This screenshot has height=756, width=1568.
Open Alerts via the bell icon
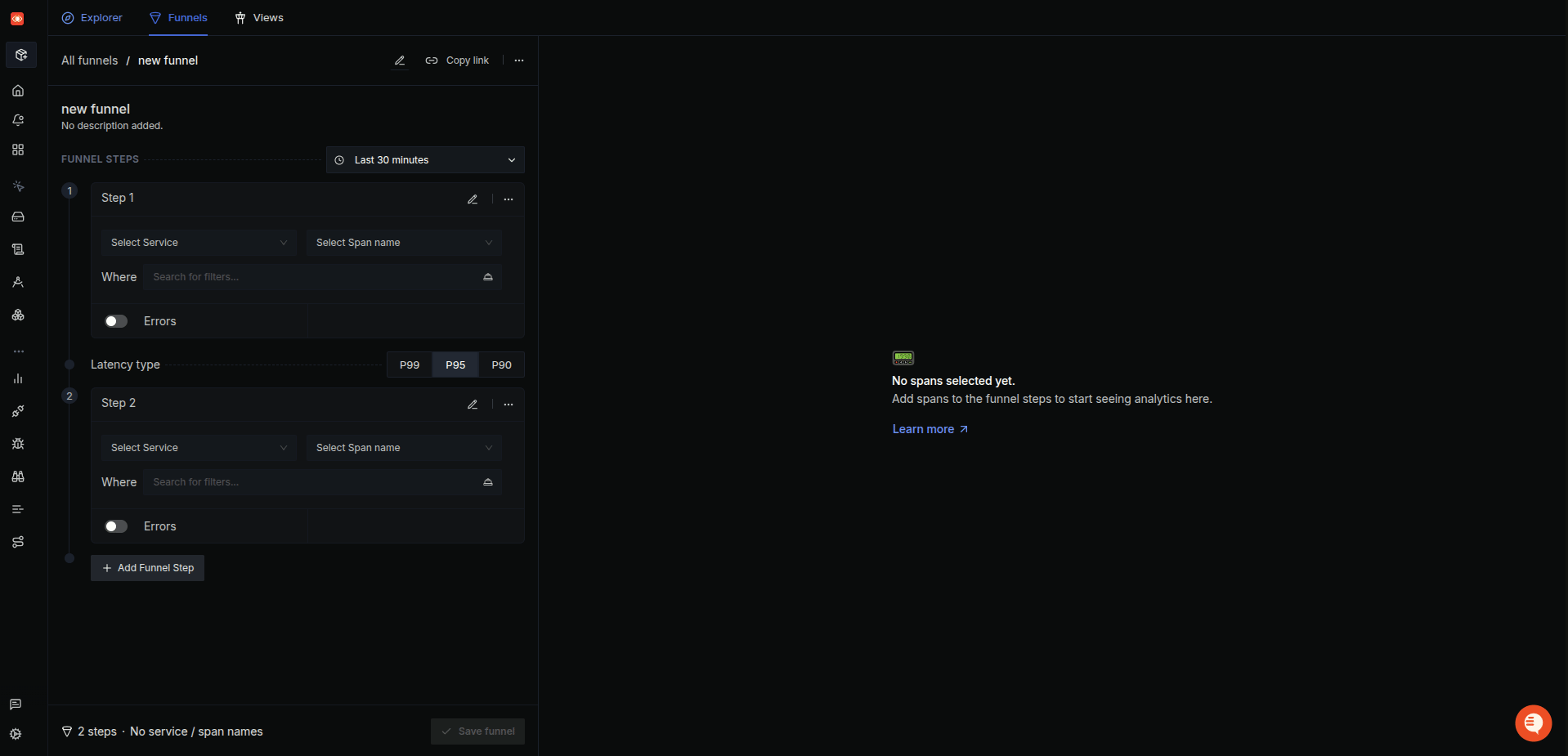point(18,120)
